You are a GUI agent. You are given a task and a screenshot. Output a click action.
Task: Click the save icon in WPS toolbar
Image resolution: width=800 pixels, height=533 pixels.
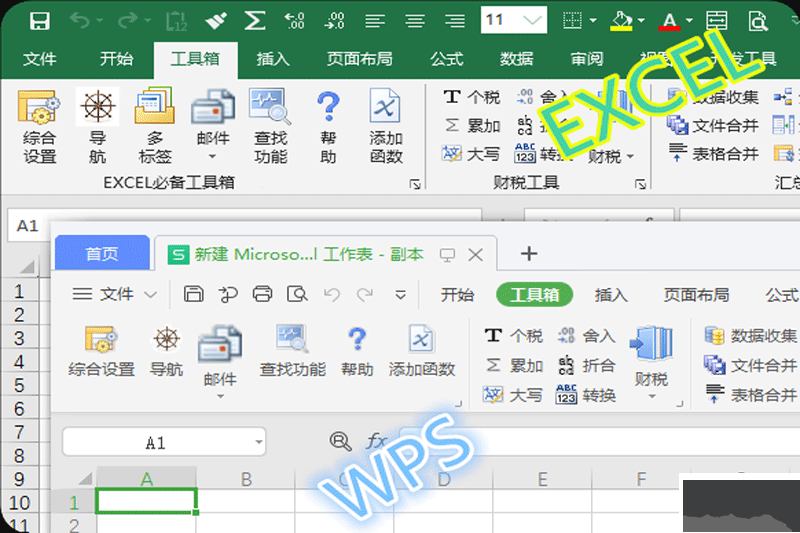pos(193,294)
